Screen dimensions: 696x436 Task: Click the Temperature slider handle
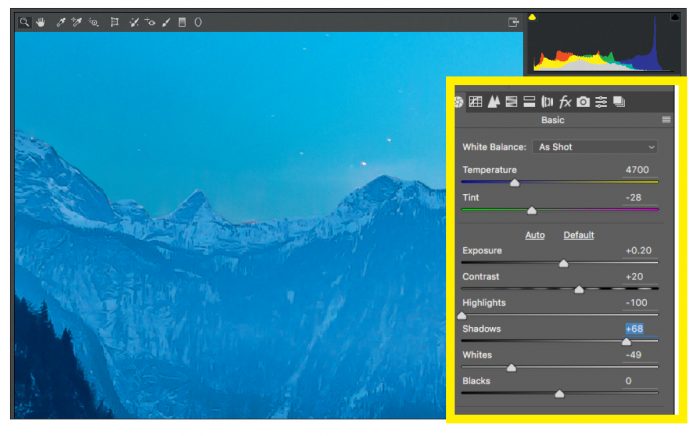tap(515, 183)
